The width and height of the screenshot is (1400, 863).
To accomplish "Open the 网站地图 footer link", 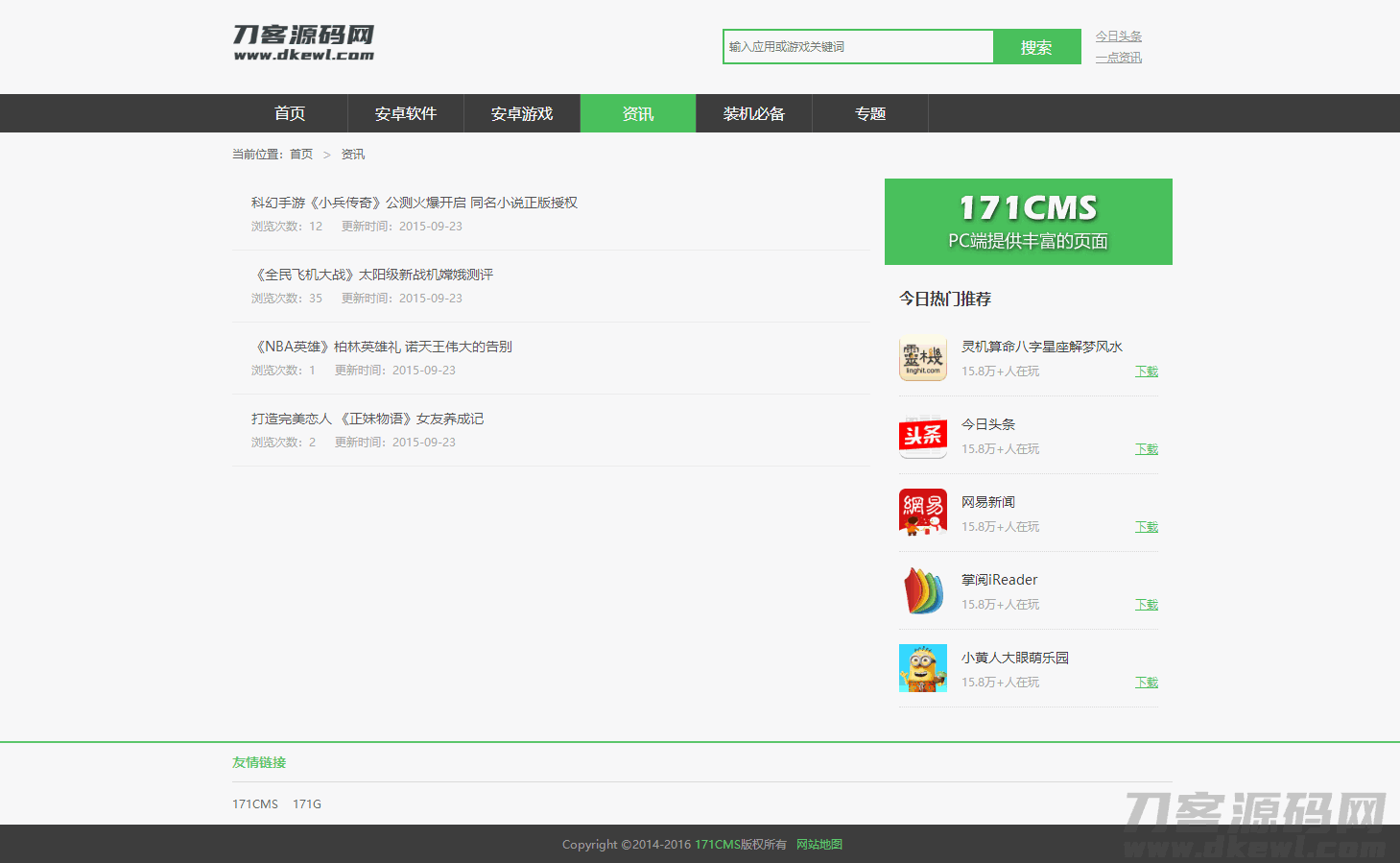I will [819, 845].
